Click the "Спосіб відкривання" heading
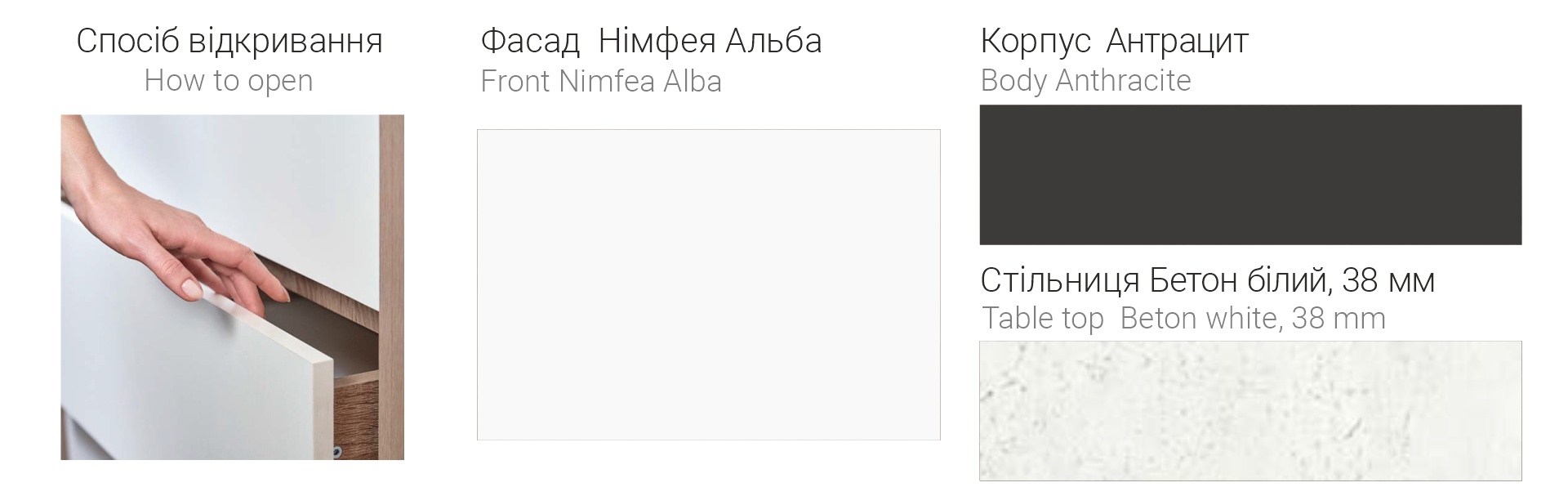 pyautogui.click(x=229, y=41)
